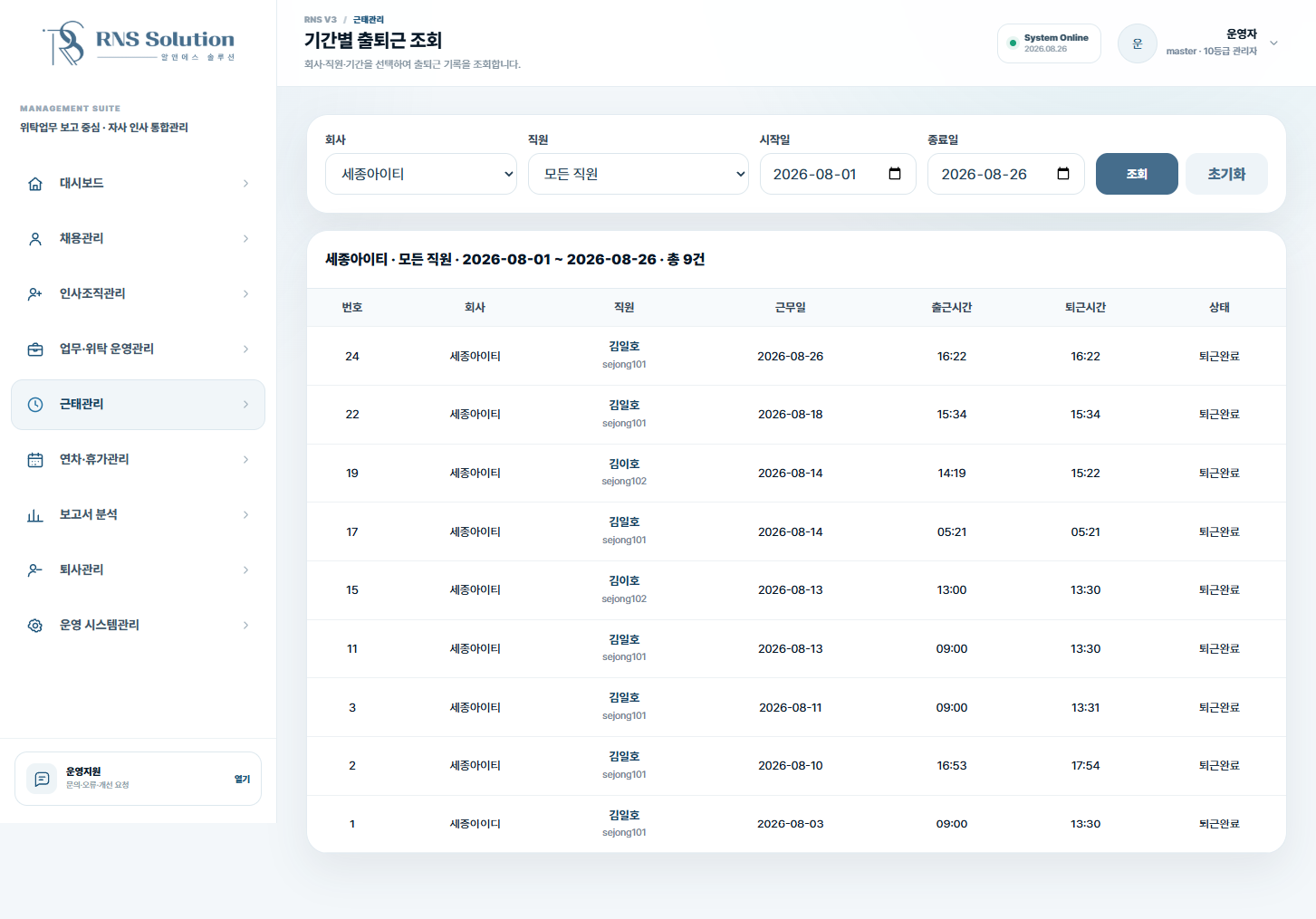Expand the 대시보드 menu chevron

click(x=245, y=184)
